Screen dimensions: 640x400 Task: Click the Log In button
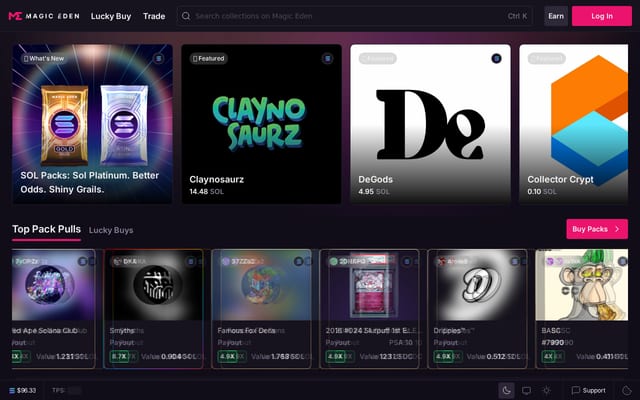602,16
